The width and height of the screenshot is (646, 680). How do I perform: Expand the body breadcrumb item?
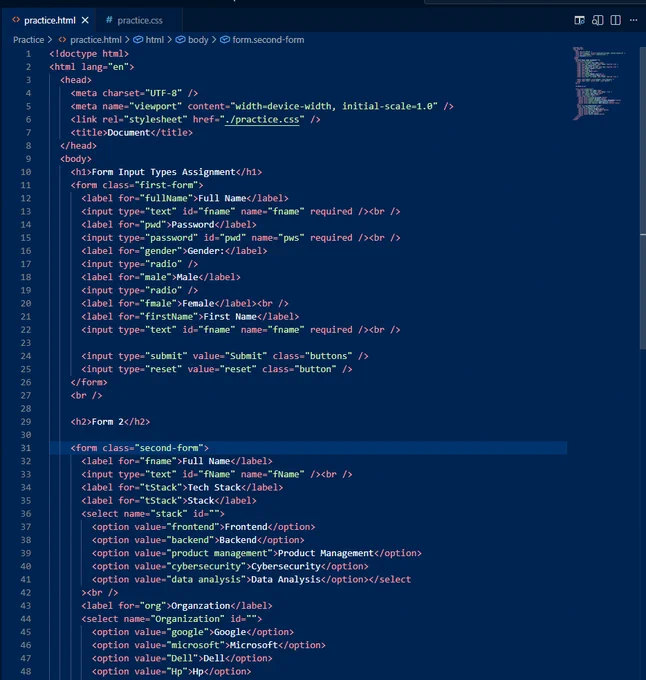[x=198, y=40]
